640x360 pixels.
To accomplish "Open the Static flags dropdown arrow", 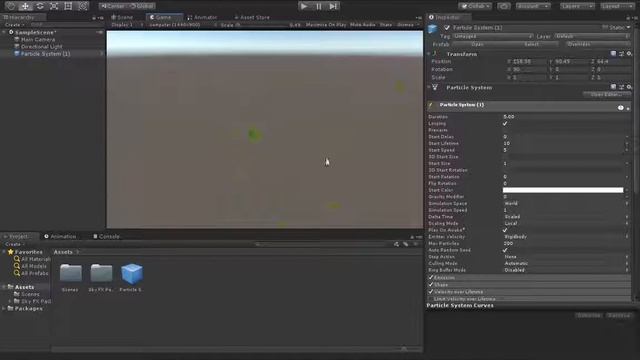I will 629,27.
